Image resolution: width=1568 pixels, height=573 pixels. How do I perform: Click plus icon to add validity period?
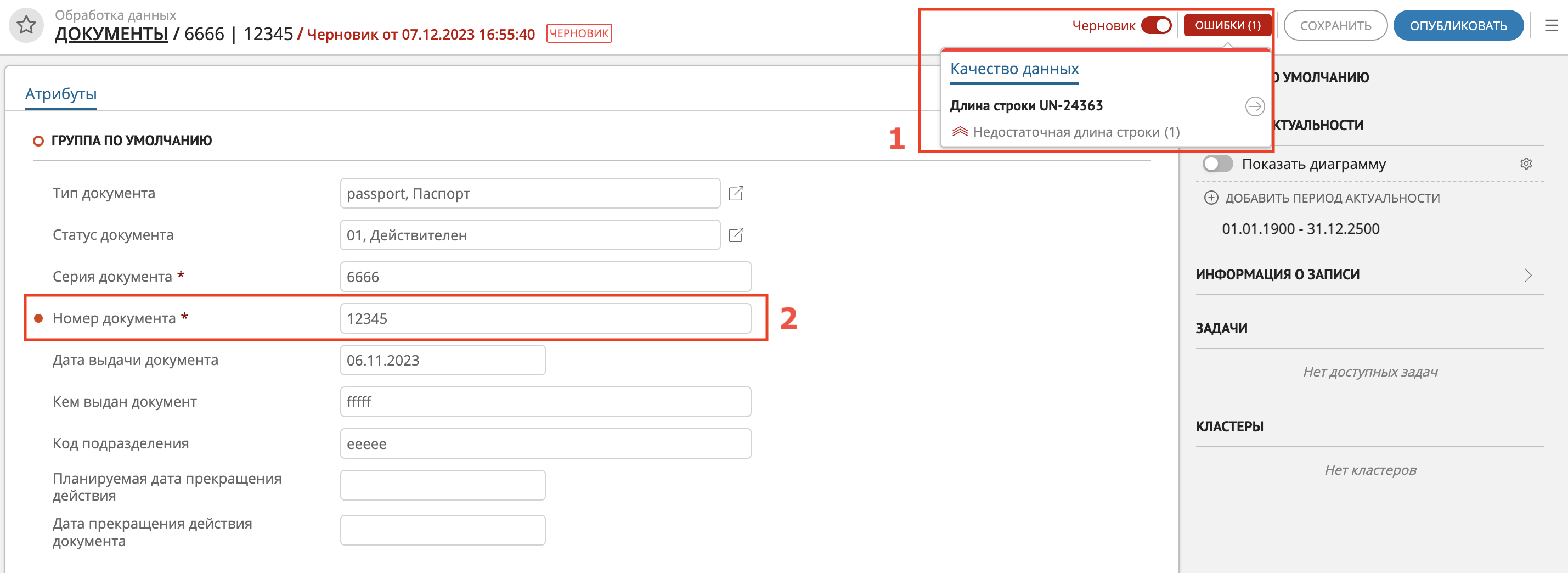[1211, 198]
